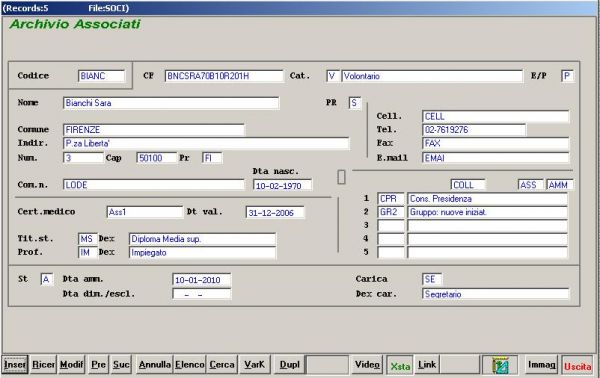Click the E.mail field
Image resolution: width=600 pixels, height=378 pixels.
[496, 158]
